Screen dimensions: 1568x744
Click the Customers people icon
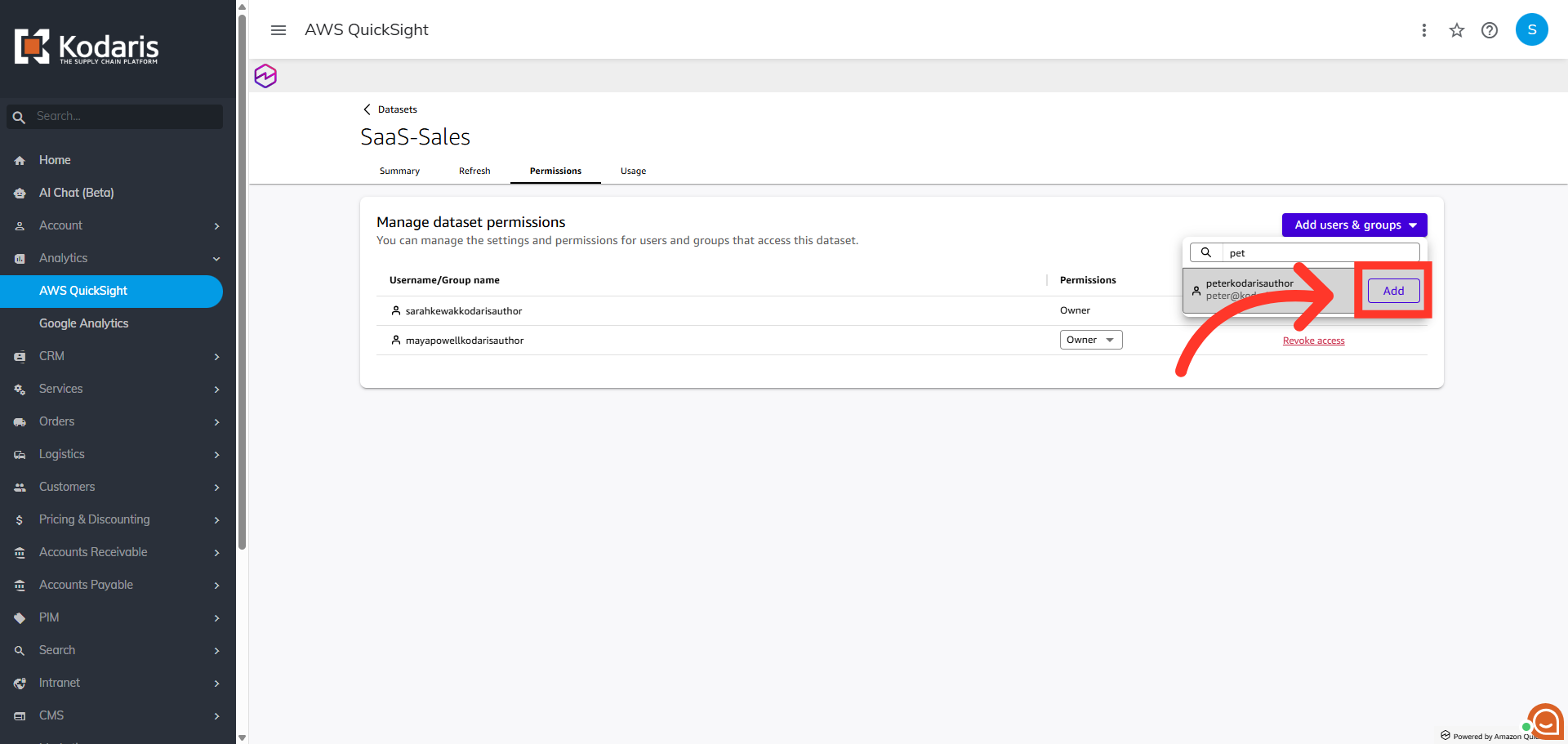(20, 488)
